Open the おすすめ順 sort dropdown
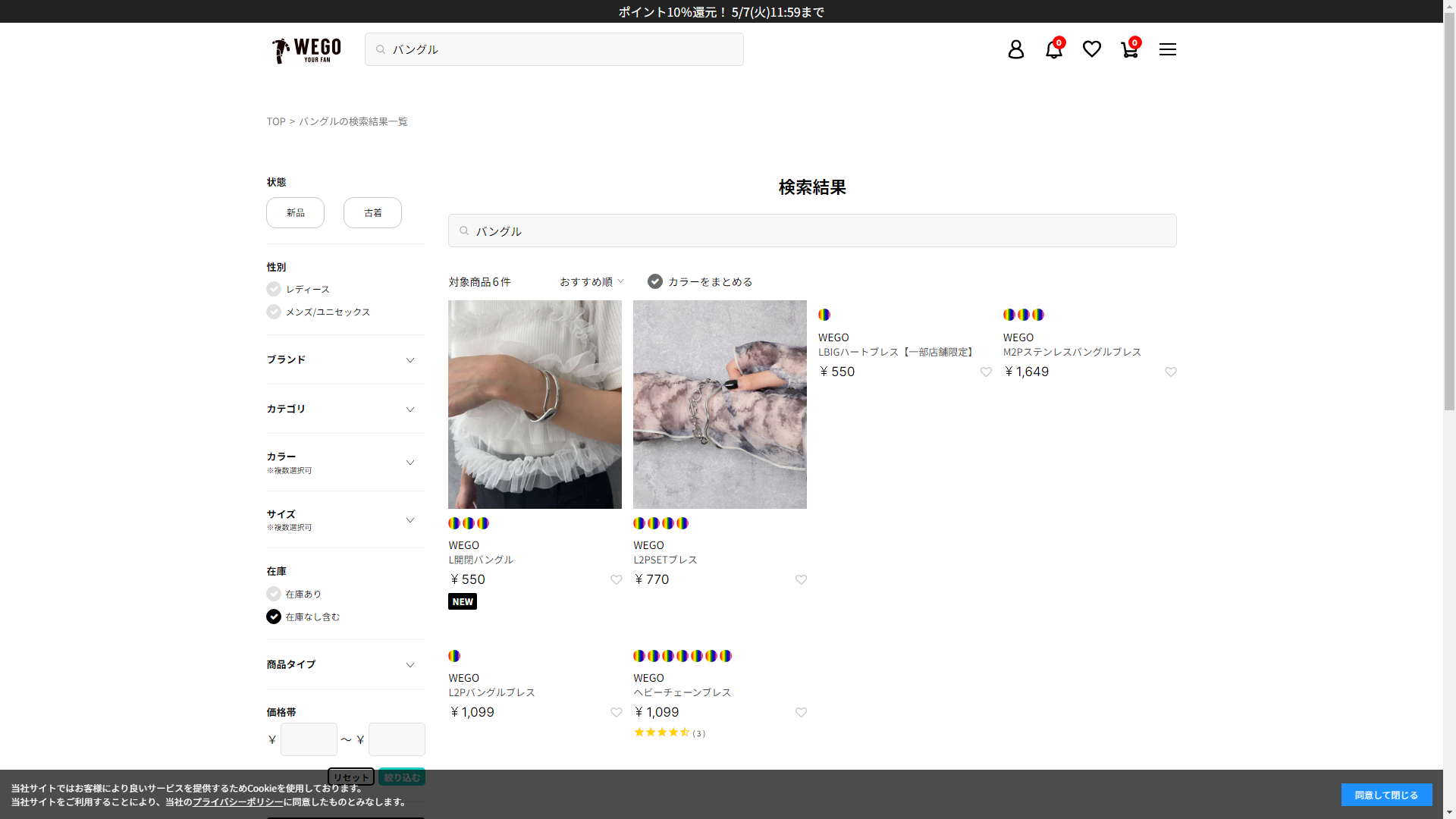Screen dimensions: 1456x819 coord(591,282)
